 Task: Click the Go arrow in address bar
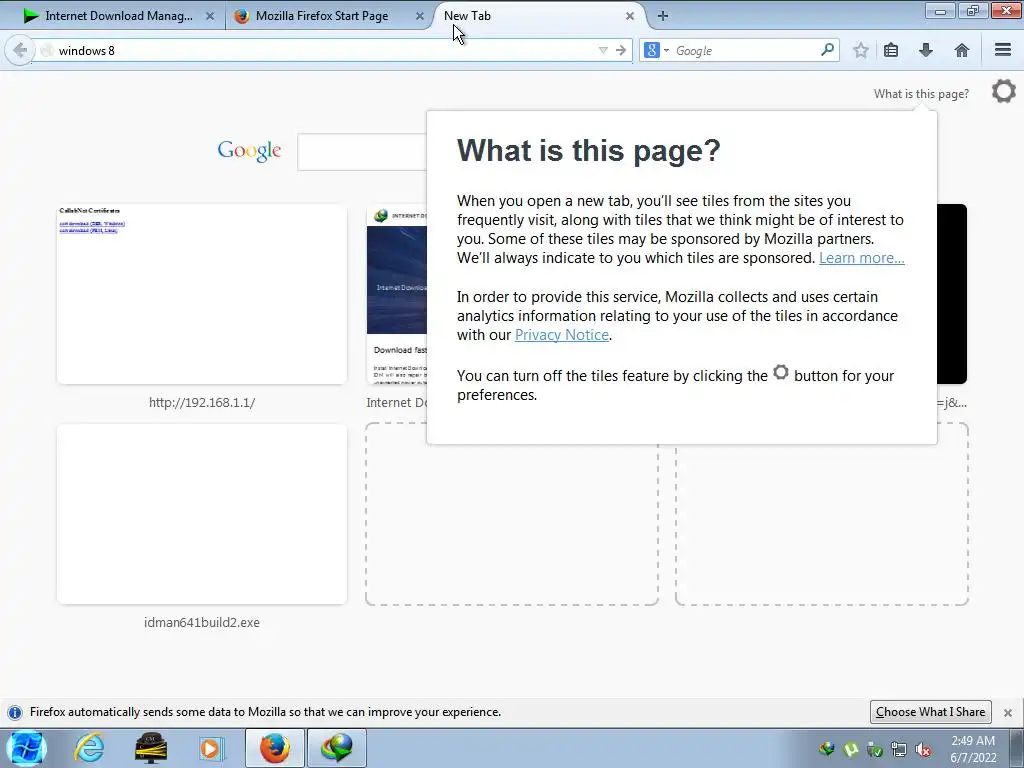pos(620,50)
